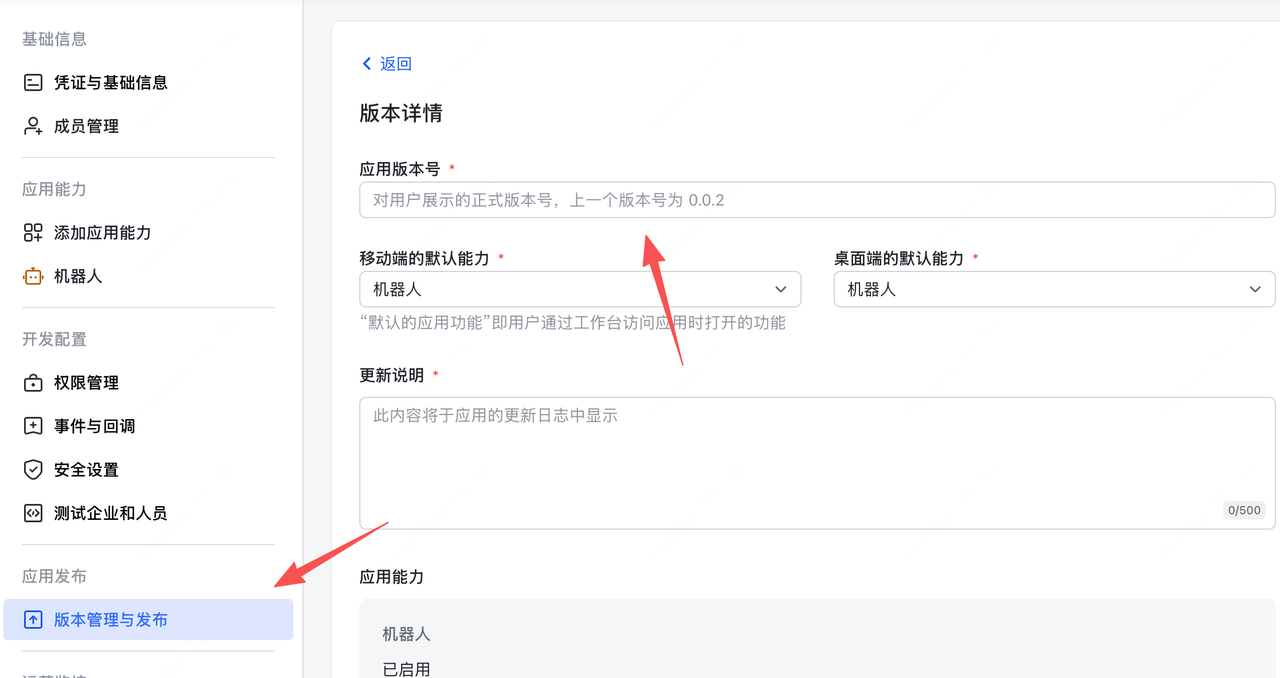Click inside the 应用版本号 input field

pos(817,200)
